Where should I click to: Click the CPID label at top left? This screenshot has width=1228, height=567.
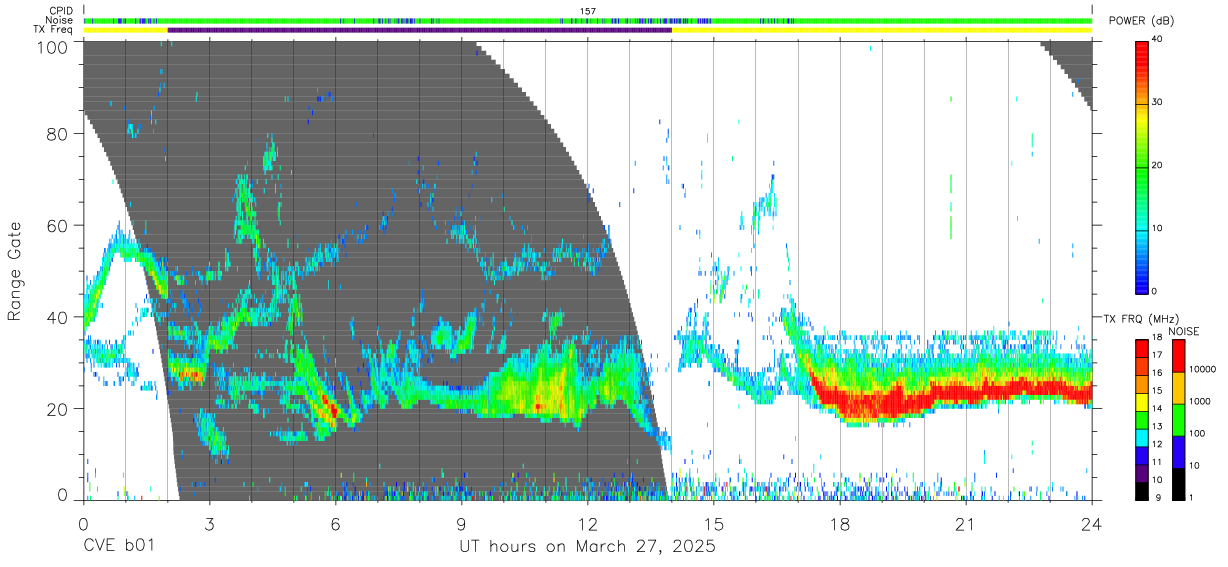(61, 11)
